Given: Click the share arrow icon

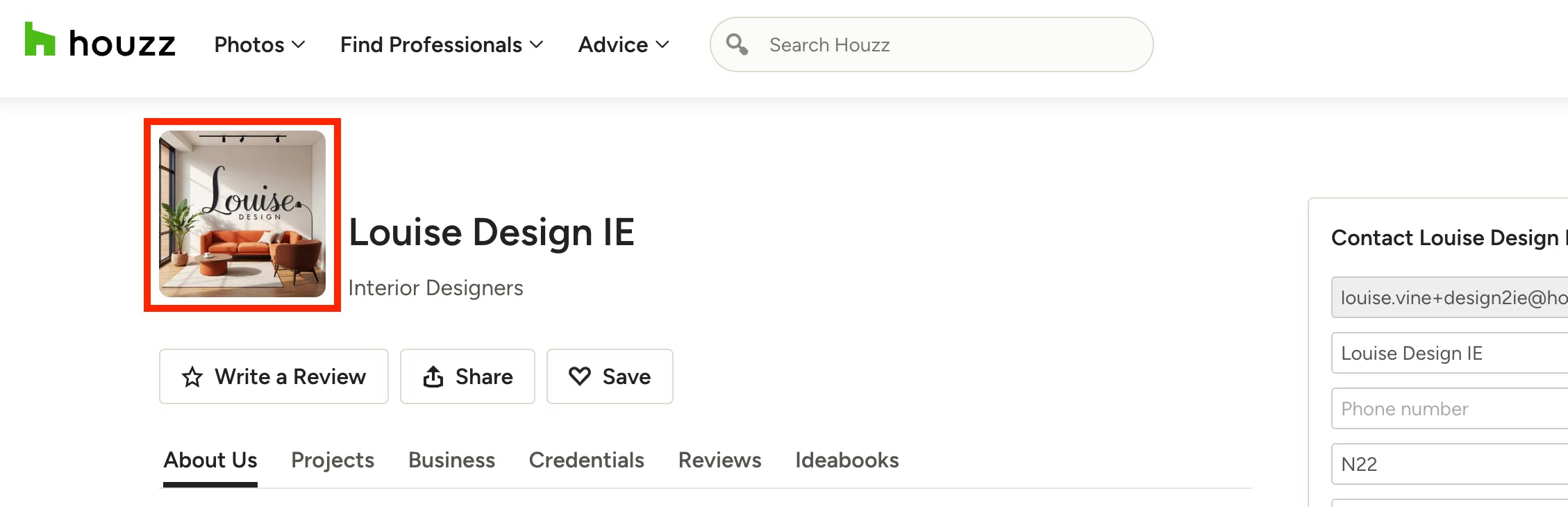Looking at the screenshot, I should click(x=433, y=376).
